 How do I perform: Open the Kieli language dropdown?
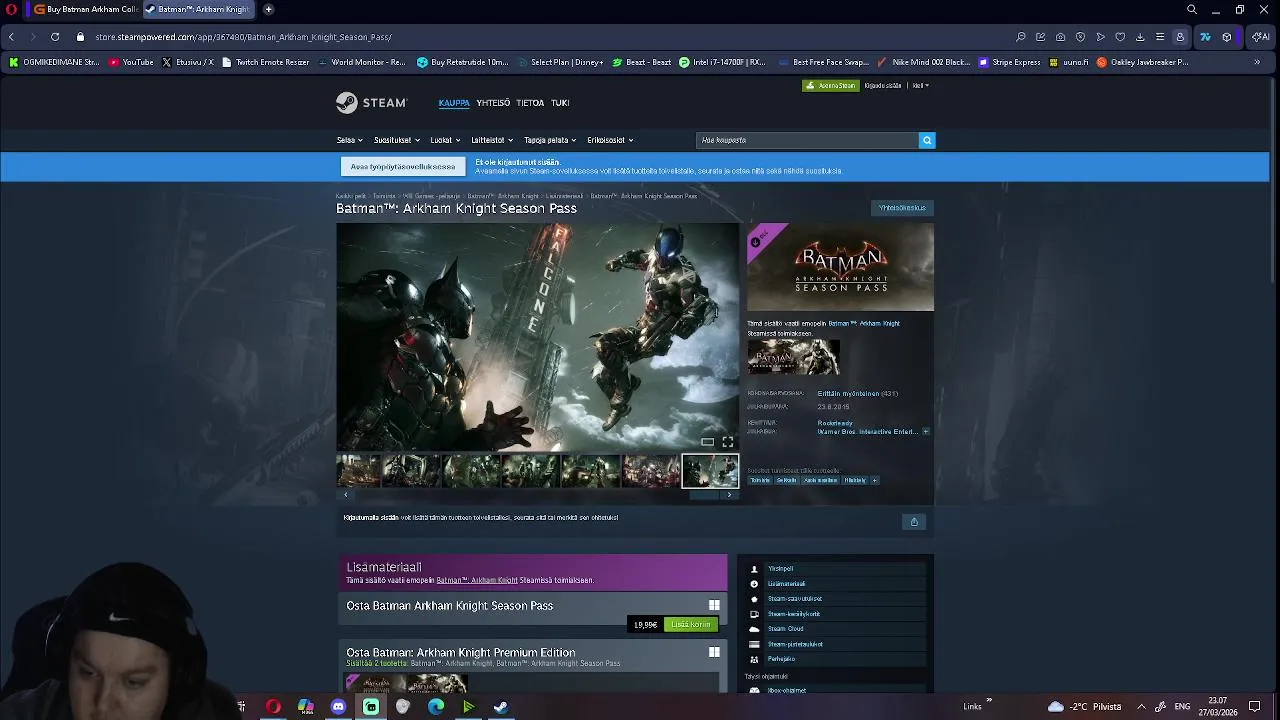(x=920, y=86)
